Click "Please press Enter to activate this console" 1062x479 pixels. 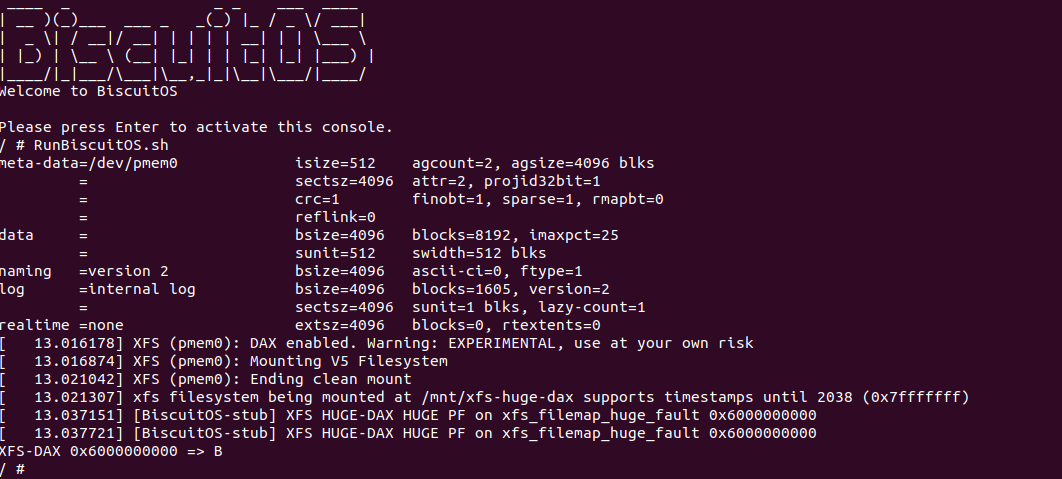tap(196, 127)
